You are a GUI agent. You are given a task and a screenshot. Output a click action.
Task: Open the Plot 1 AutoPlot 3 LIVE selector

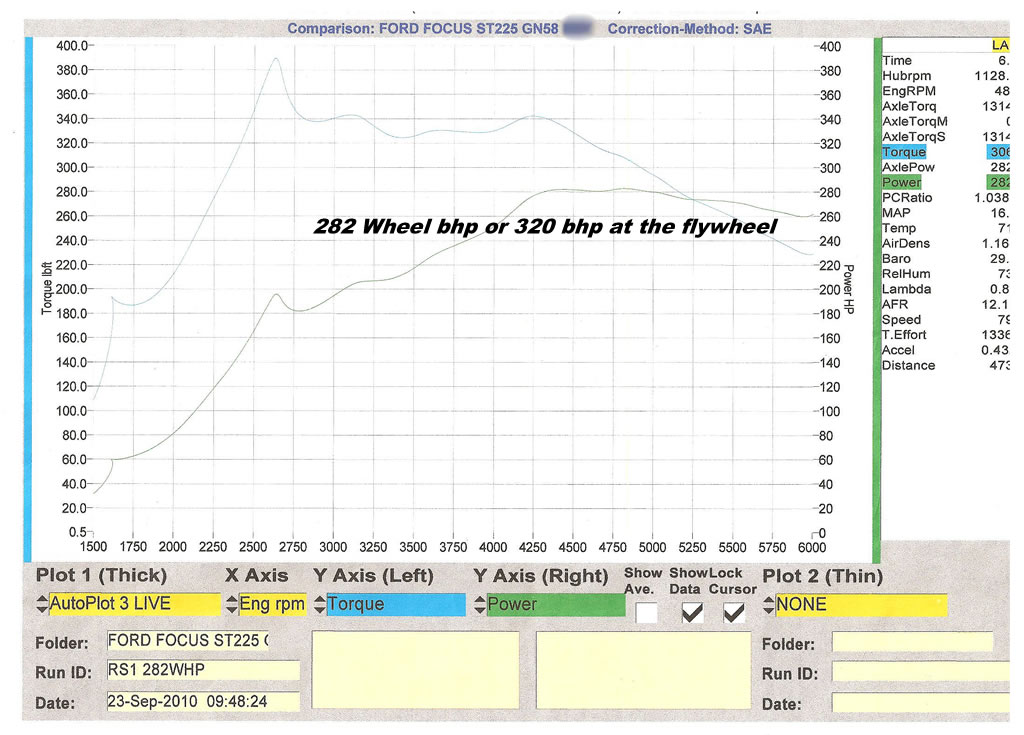pos(129,604)
